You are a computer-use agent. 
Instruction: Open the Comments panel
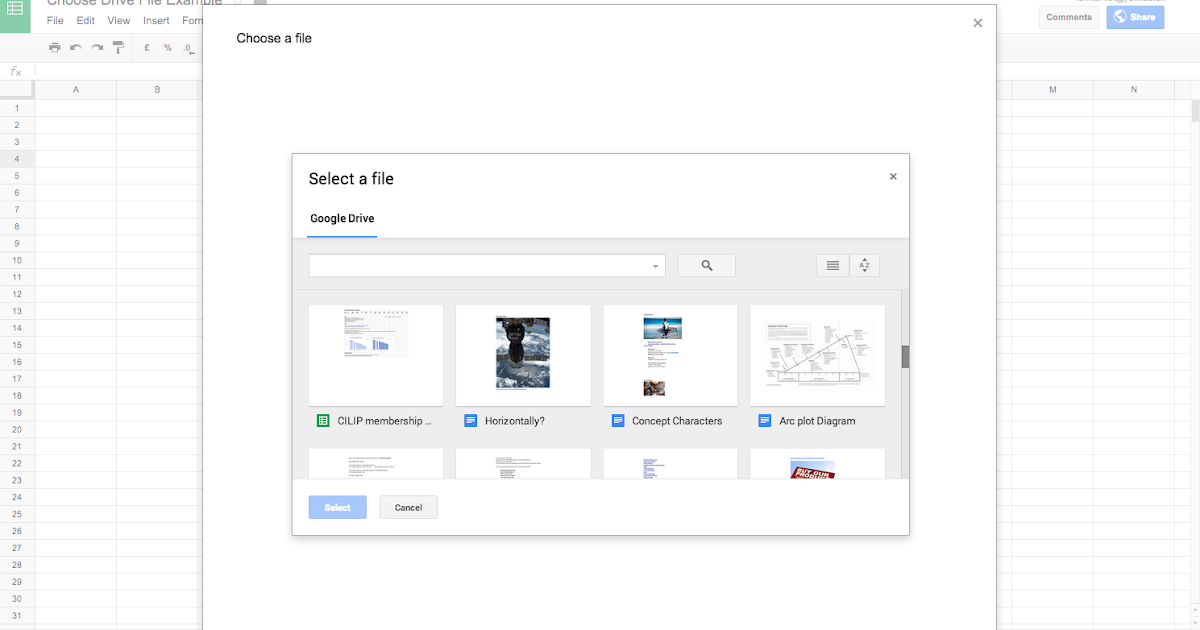coord(1068,16)
